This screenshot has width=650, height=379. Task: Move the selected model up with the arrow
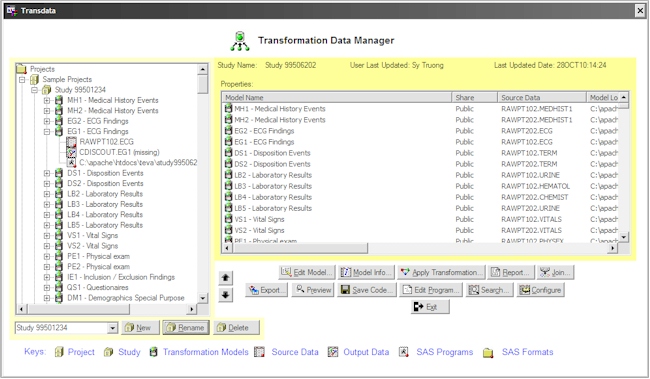pos(226,278)
